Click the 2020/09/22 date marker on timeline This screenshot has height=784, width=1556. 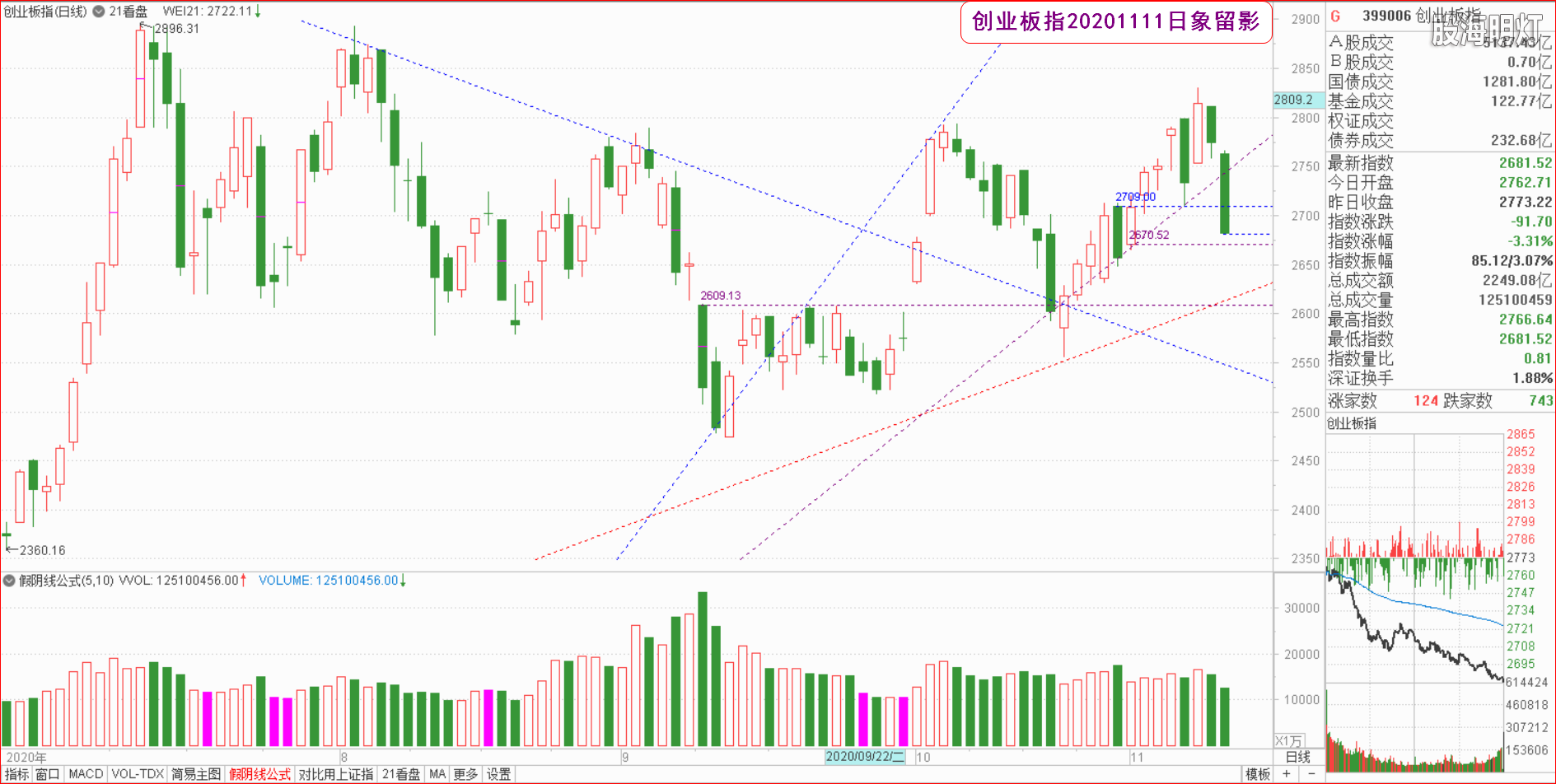pos(865,757)
